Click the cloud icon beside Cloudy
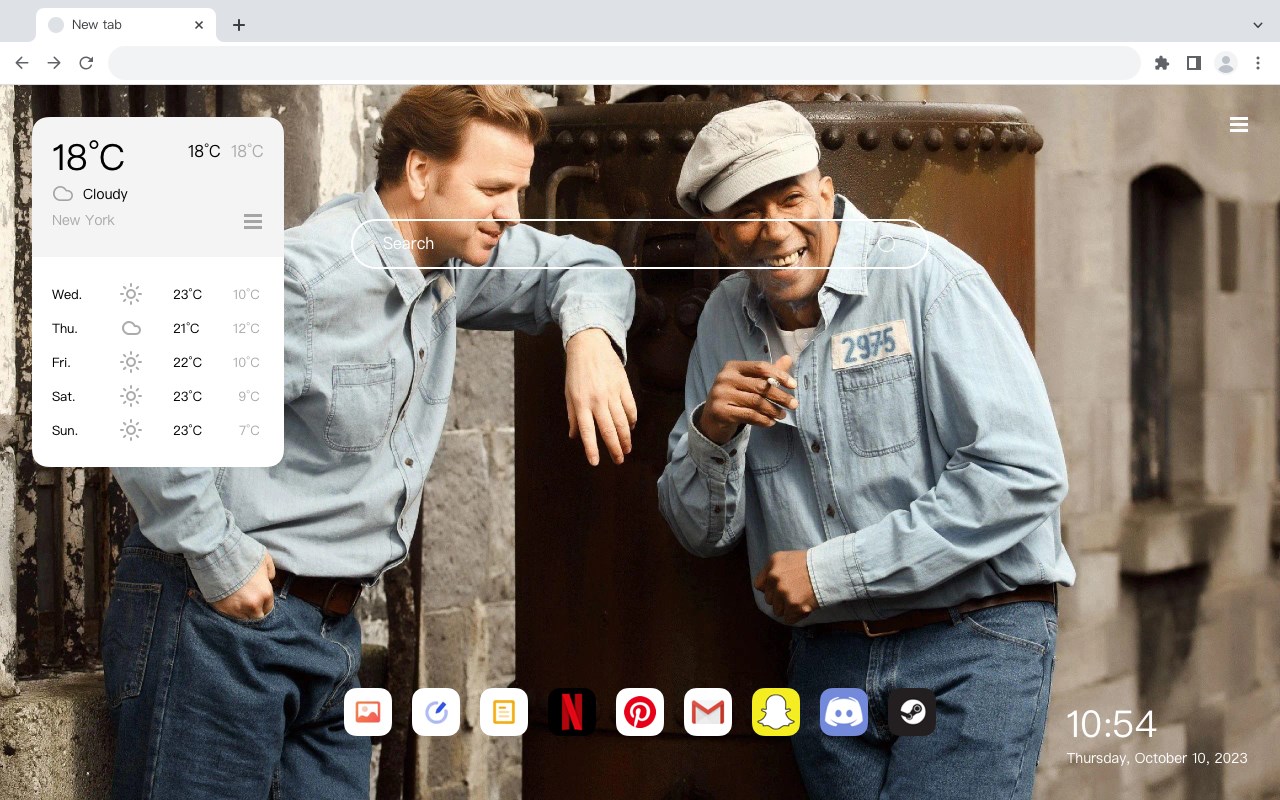The width and height of the screenshot is (1280, 800). [63, 194]
